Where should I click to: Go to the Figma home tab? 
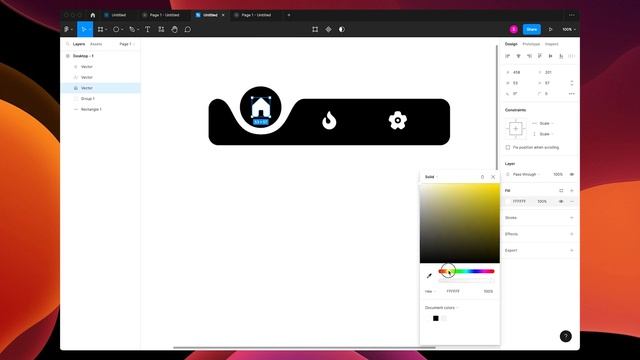tap(93, 15)
